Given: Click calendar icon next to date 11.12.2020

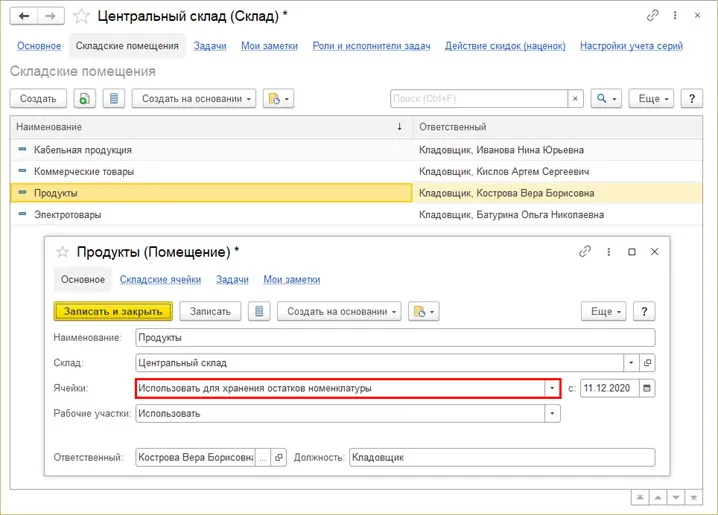Looking at the screenshot, I should [646, 388].
